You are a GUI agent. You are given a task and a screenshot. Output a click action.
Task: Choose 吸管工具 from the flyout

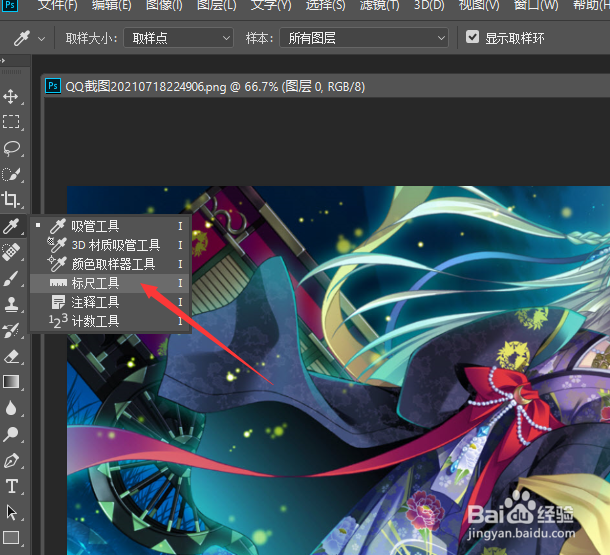pyautogui.click(x=109, y=226)
